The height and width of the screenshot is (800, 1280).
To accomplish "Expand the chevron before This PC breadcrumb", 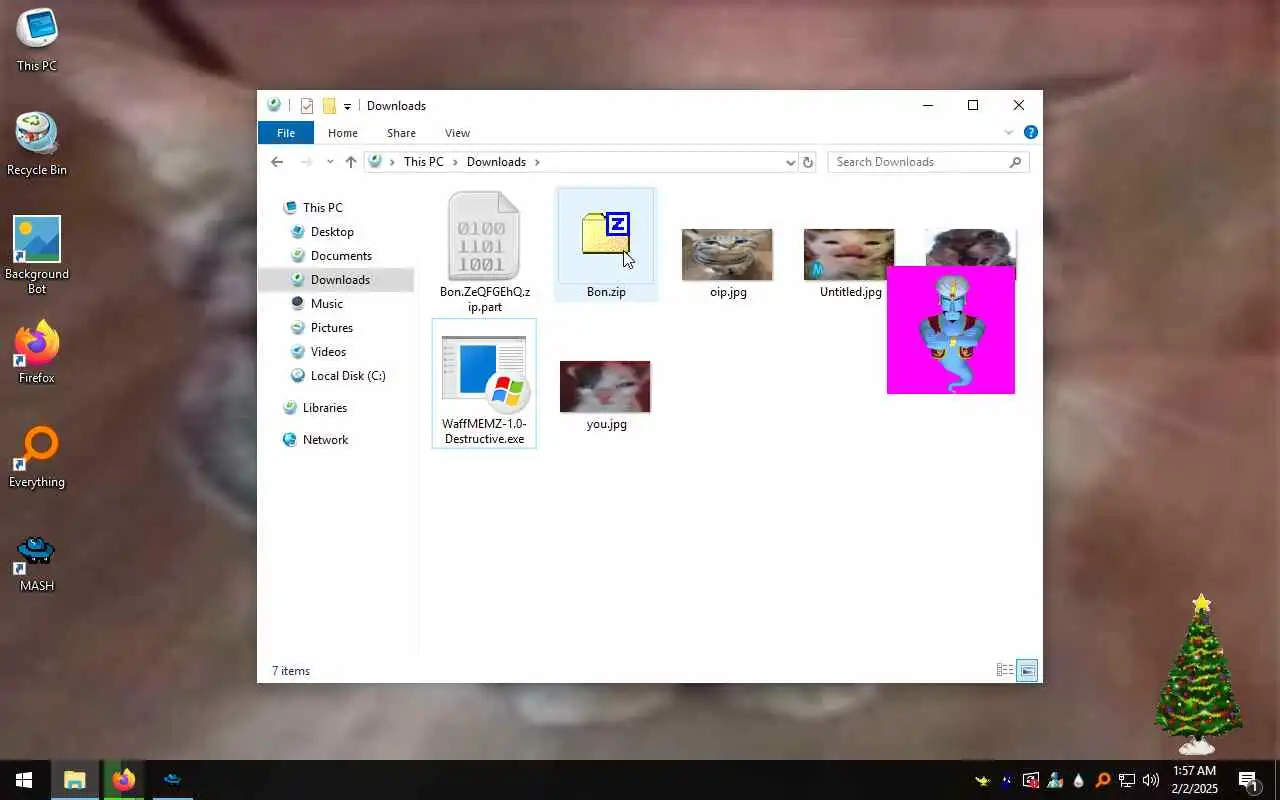I will click(392, 162).
